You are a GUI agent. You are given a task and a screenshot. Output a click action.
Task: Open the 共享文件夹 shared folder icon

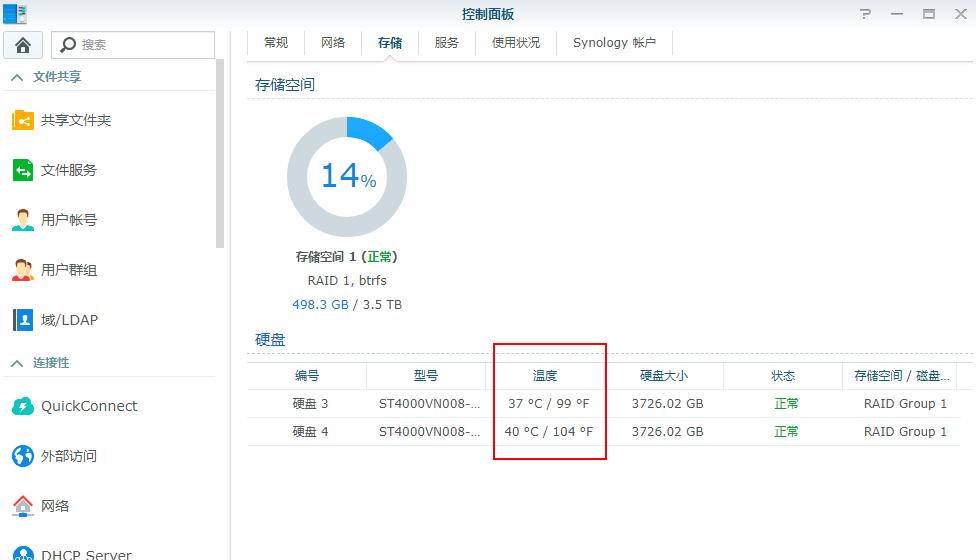coord(23,120)
